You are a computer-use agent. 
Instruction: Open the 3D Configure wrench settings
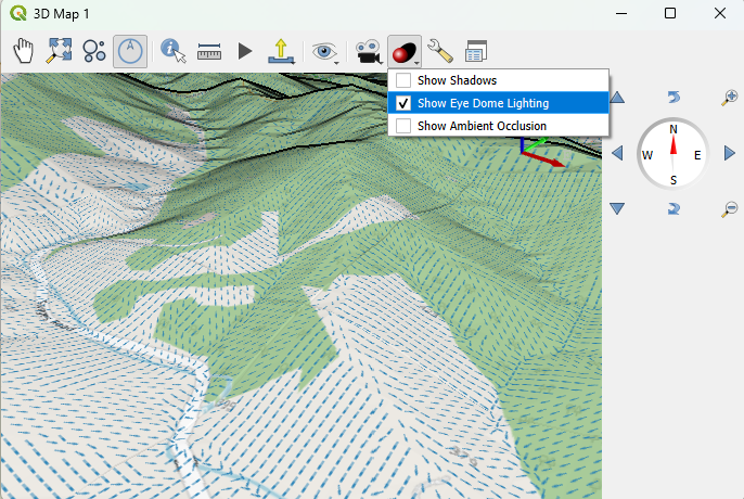tap(440, 51)
